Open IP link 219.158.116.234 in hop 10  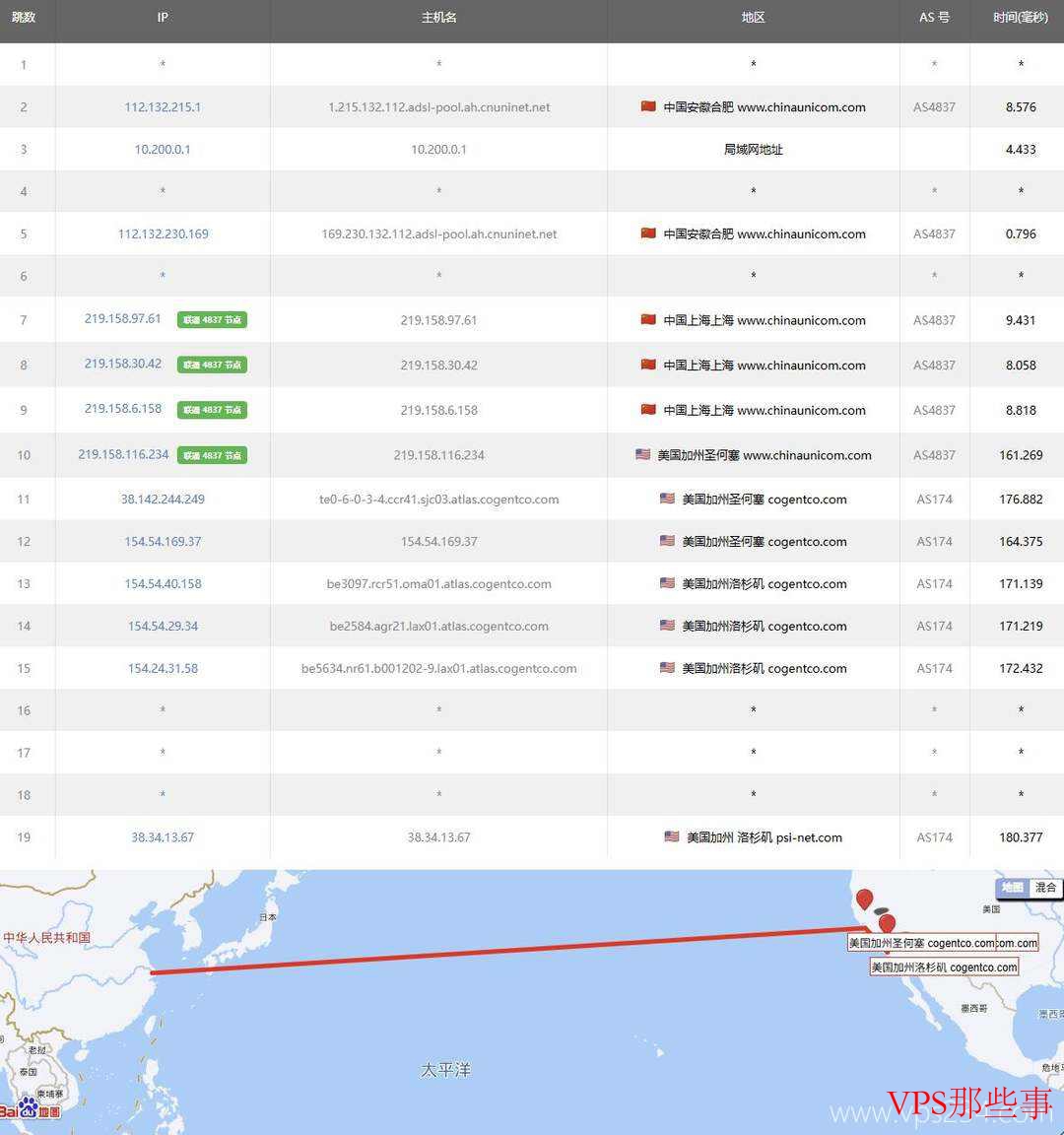123,454
